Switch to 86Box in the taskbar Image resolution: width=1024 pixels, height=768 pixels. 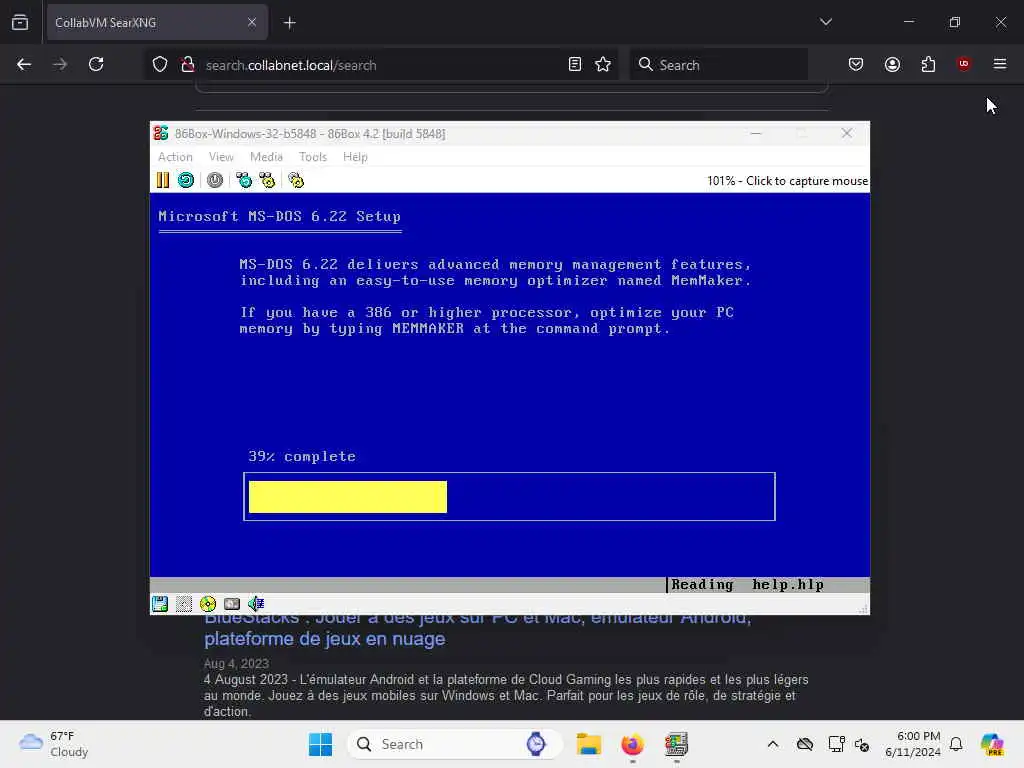[676, 744]
